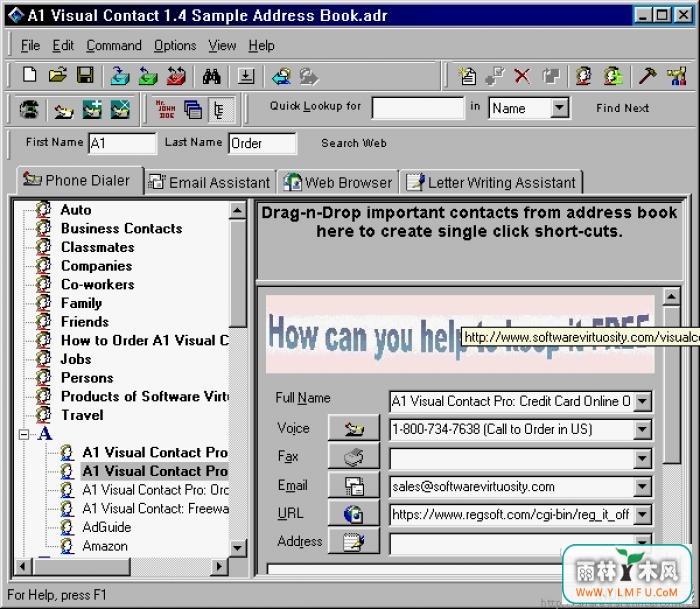Click the Open folder toolbar icon

coord(58,75)
